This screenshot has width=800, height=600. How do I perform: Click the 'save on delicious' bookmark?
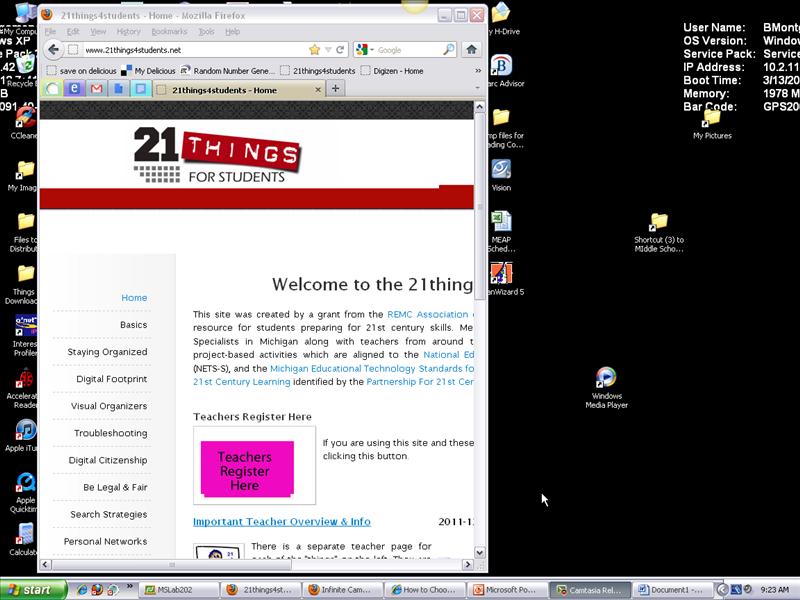point(82,71)
